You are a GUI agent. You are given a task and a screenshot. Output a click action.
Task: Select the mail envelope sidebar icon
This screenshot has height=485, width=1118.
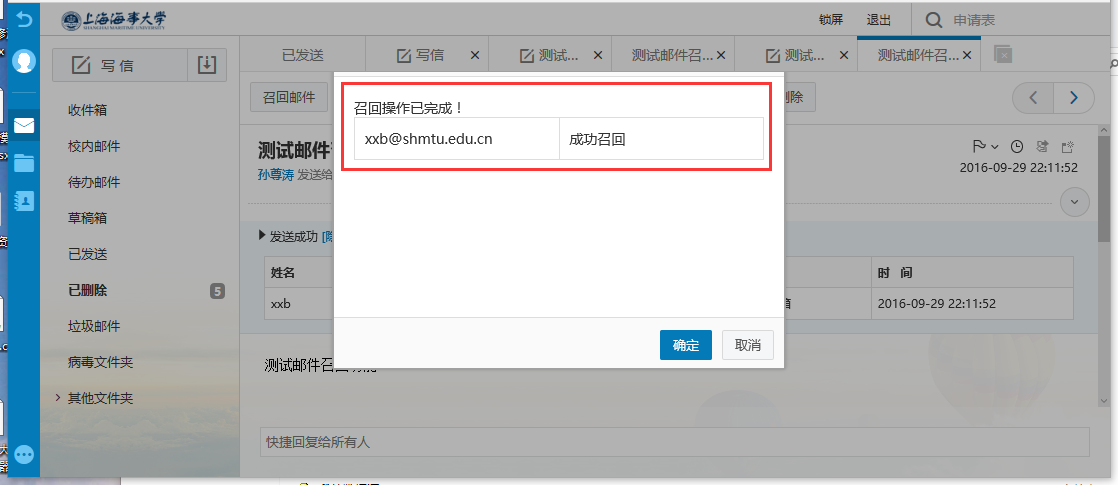[x=24, y=126]
